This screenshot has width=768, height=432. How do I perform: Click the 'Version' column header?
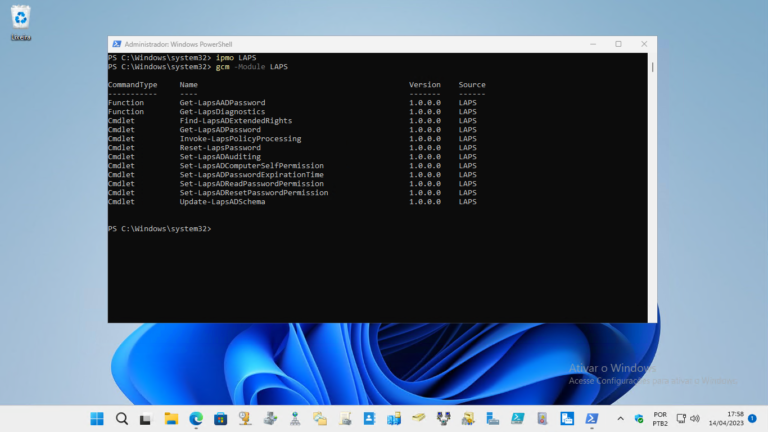(425, 85)
